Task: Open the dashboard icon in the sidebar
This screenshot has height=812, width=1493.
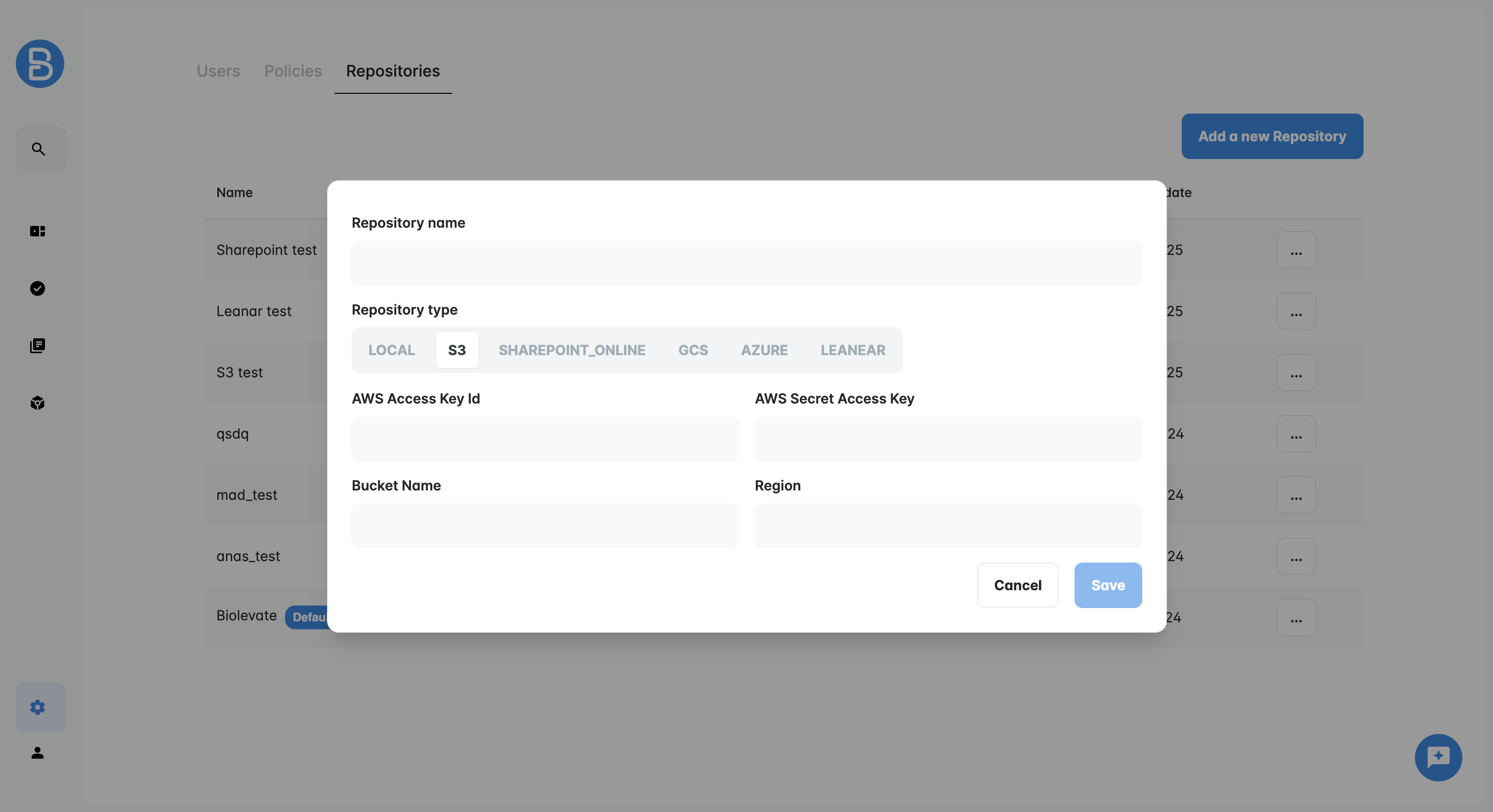Action: point(38,231)
